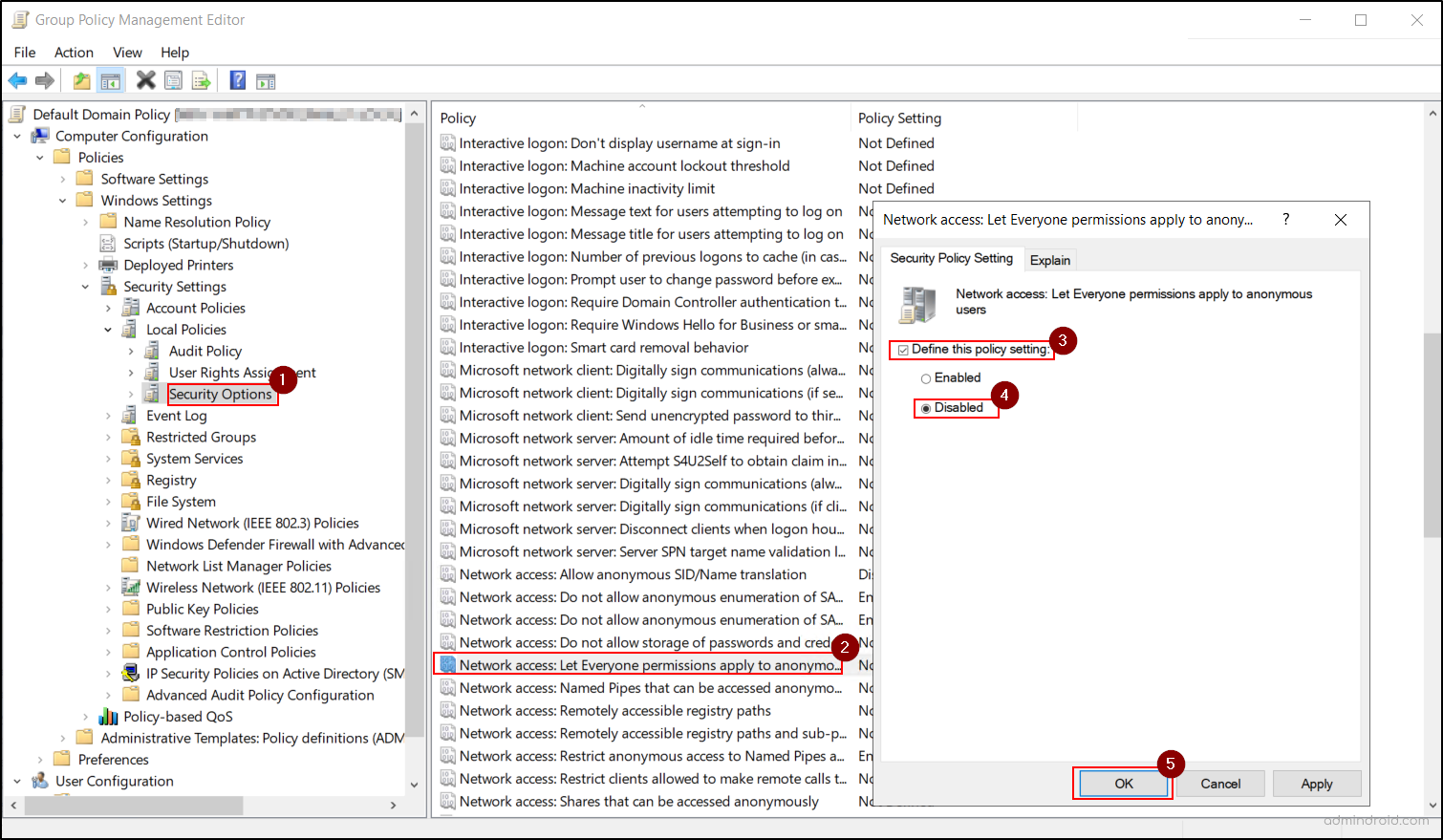The image size is (1443, 840).
Task: Select the Up one level icon
Action: tap(80, 79)
